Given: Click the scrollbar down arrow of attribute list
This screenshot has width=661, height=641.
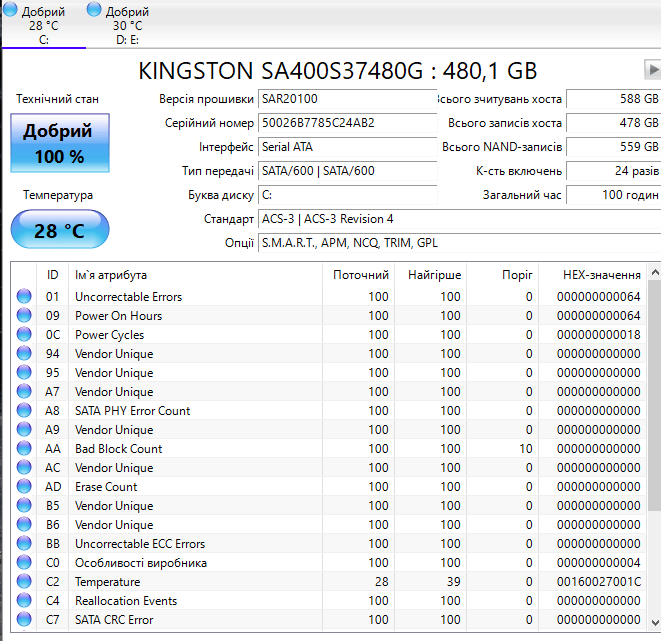Looking at the screenshot, I should 655,622.
